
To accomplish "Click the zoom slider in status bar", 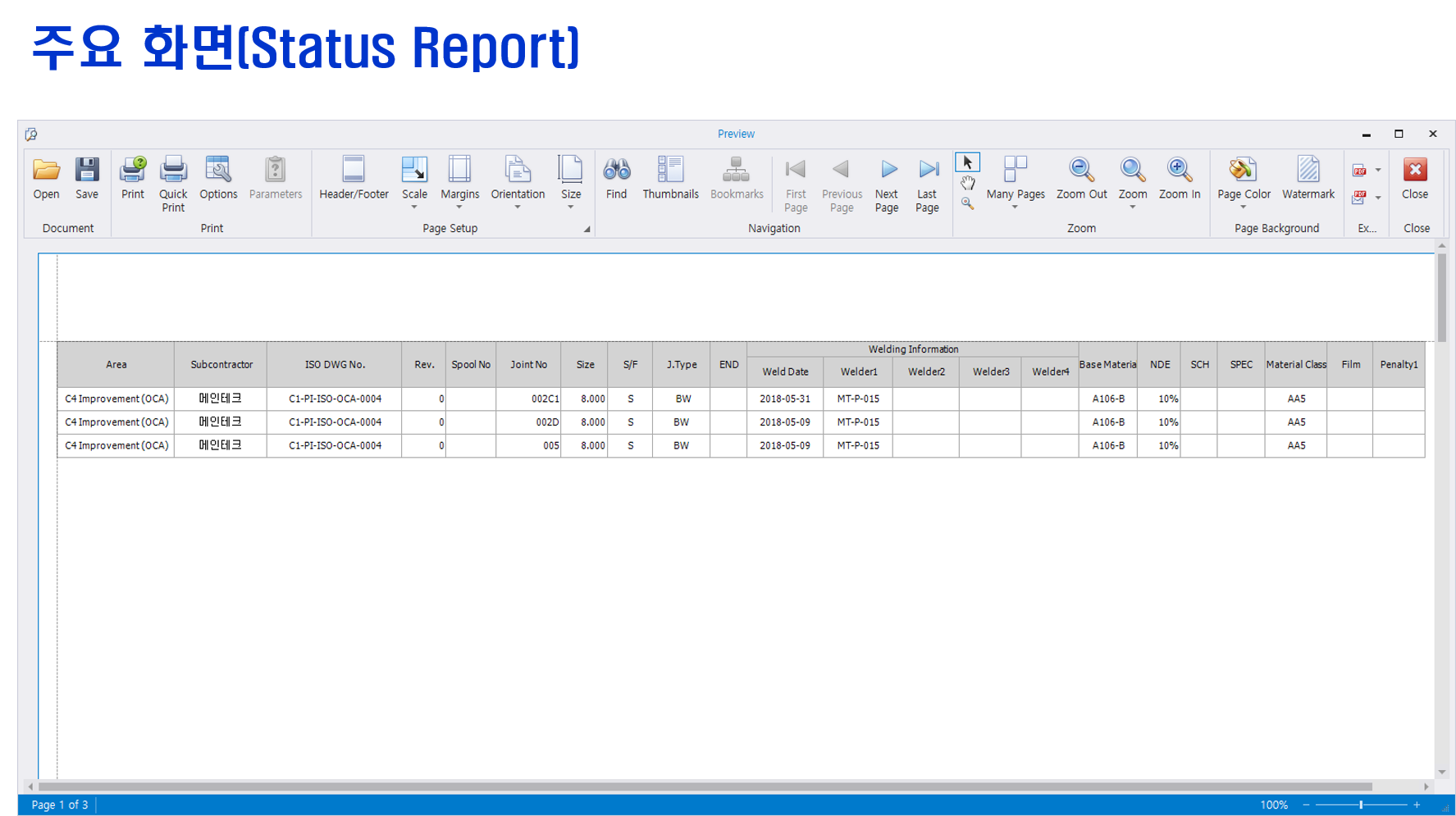I will pyautogui.click(x=1361, y=805).
